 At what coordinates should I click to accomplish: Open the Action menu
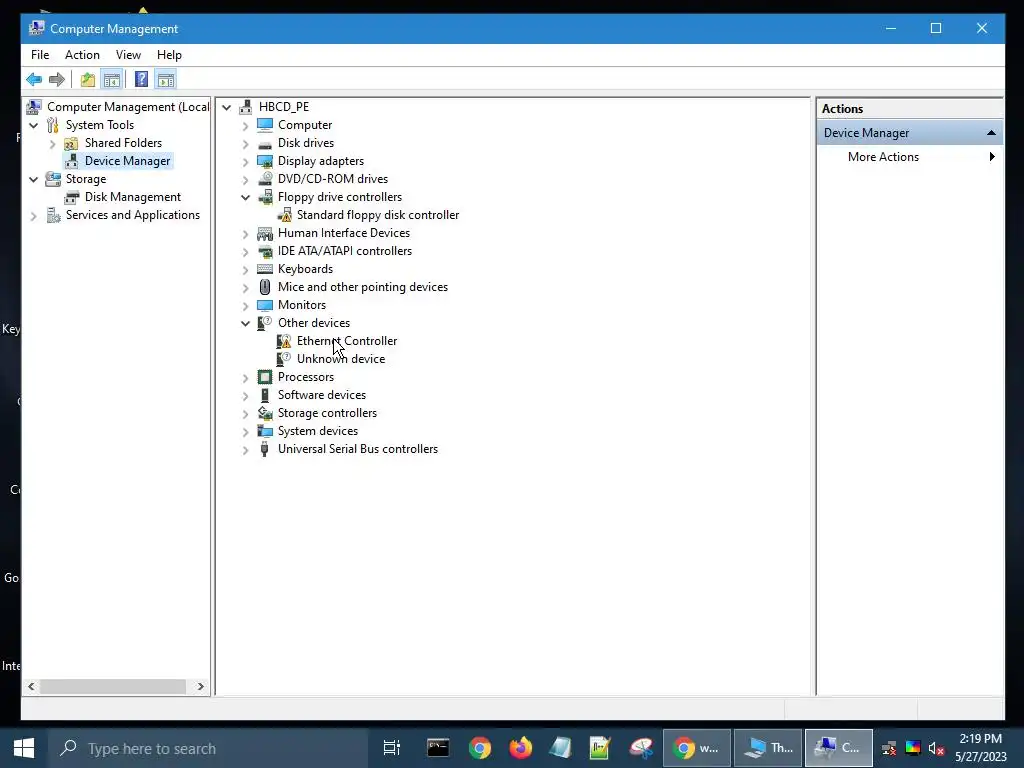(x=82, y=55)
